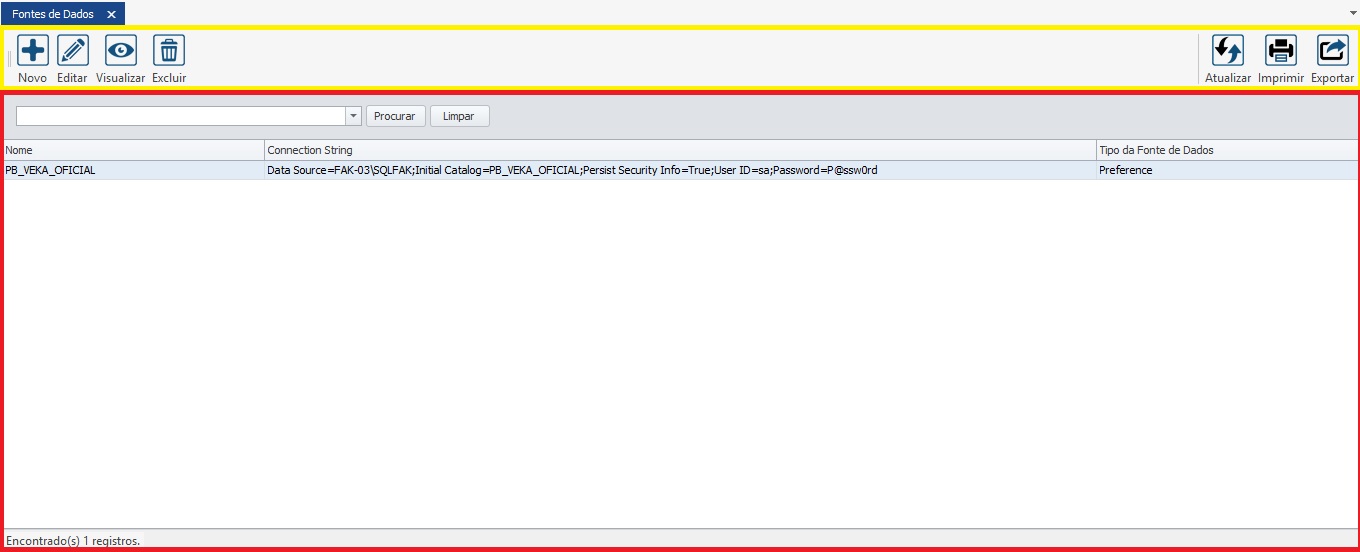Refresh the list using Atualizar icon
This screenshot has width=1360, height=552.
coord(1227,50)
